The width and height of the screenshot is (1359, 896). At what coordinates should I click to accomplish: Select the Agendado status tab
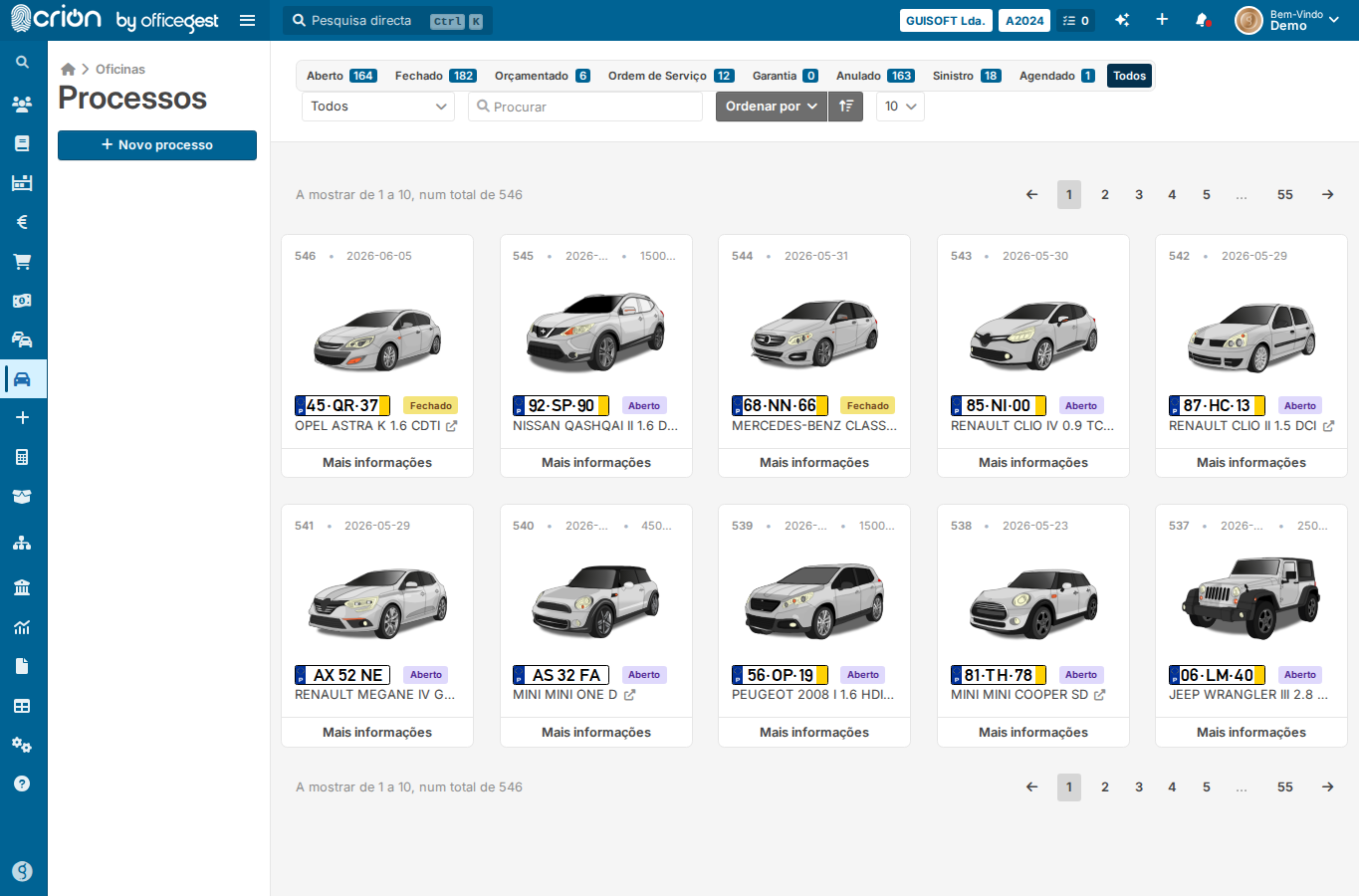pyautogui.click(x=1056, y=76)
